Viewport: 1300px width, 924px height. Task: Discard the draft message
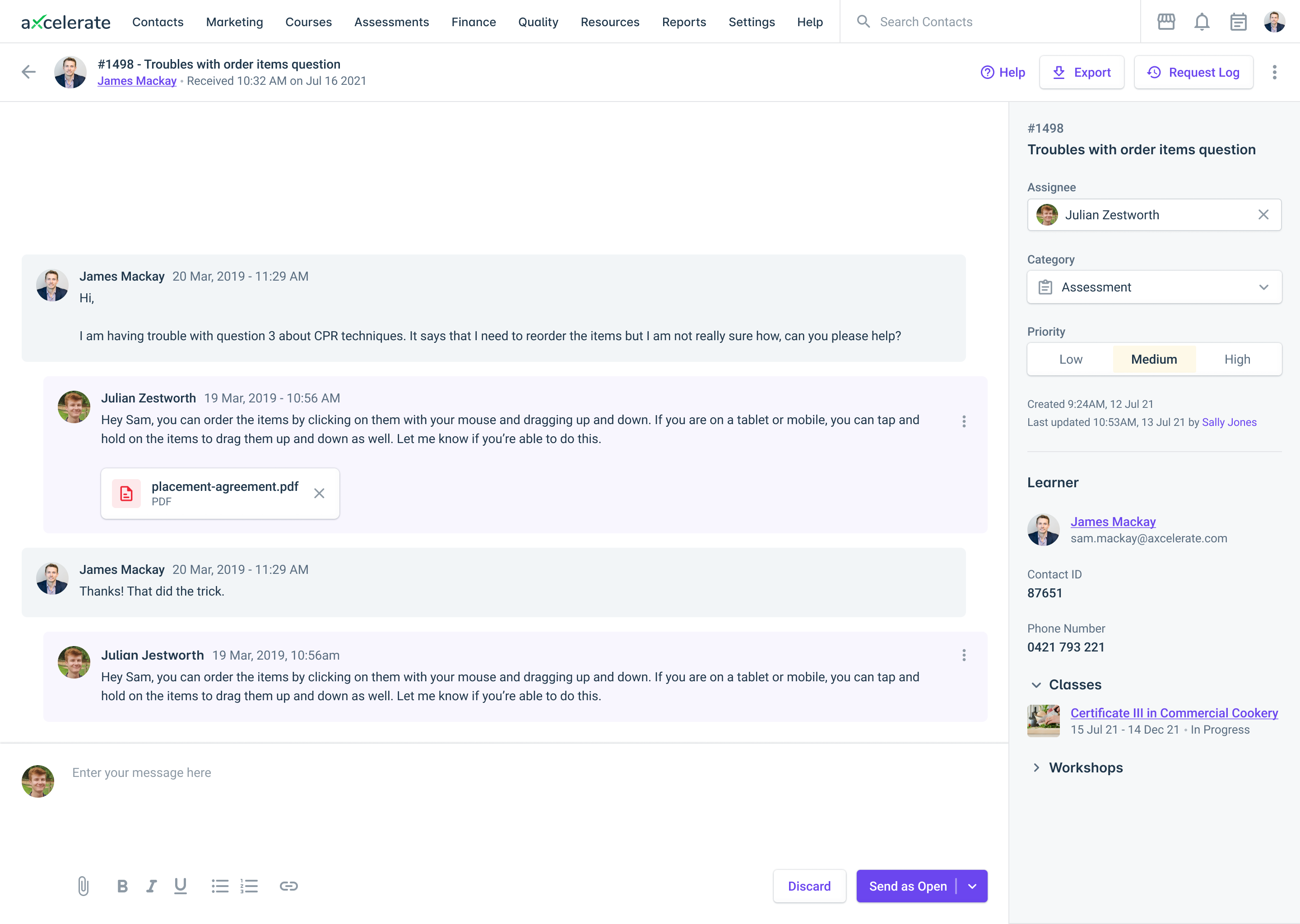pyautogui.click(x=809, y=886)
